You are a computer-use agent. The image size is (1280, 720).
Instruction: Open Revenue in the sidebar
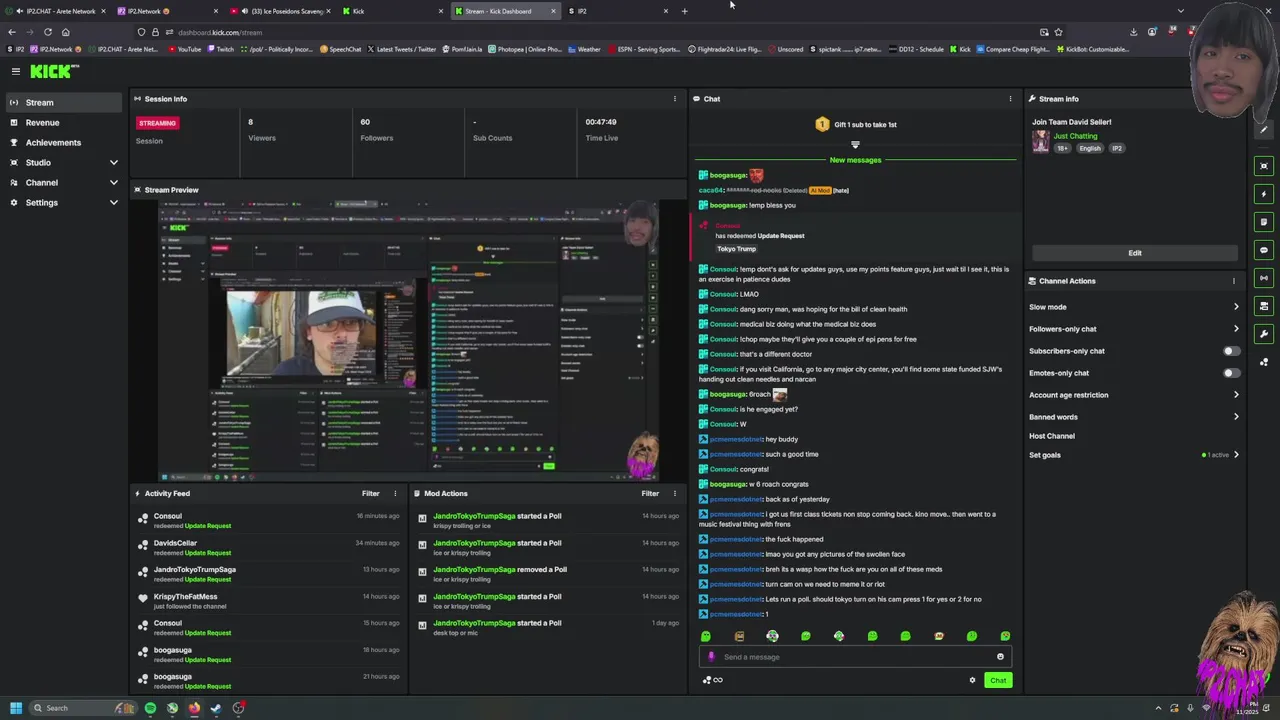[x=64, y=123]
